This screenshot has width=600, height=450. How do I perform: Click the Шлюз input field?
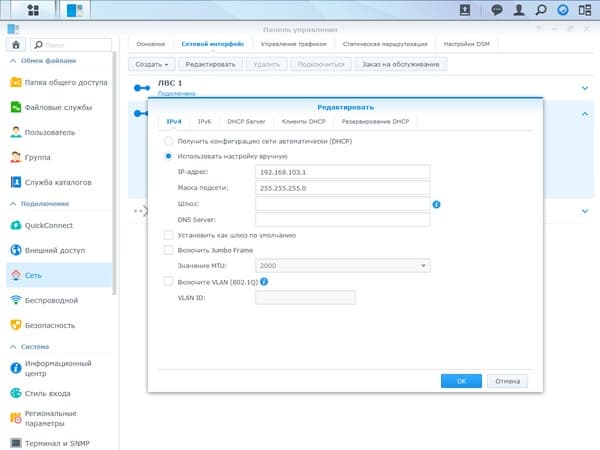click(342, 204)
